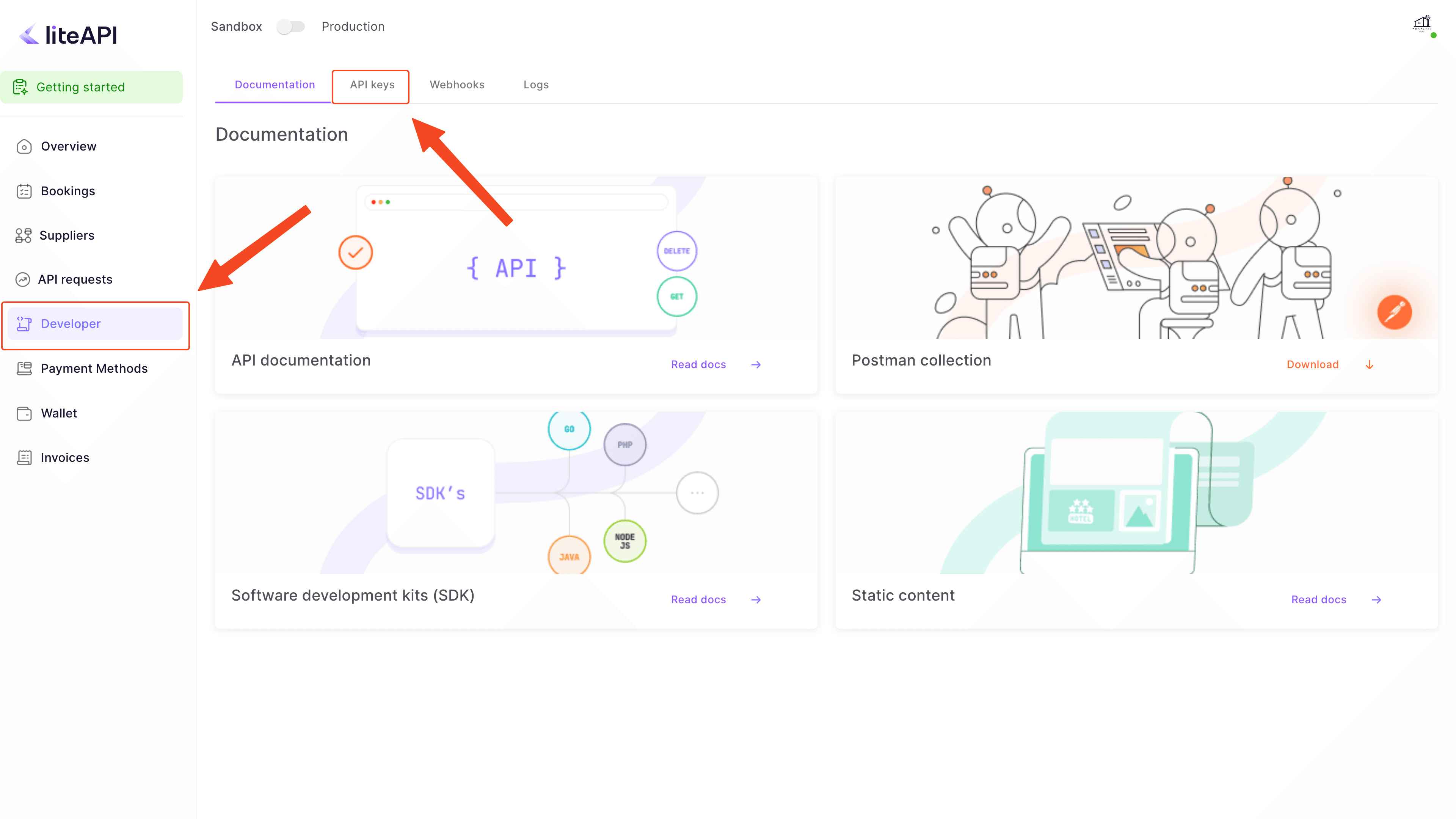Click the Suppliers icon in sidebar
Screen dimensions: 1456x819
tap(23, 236)
